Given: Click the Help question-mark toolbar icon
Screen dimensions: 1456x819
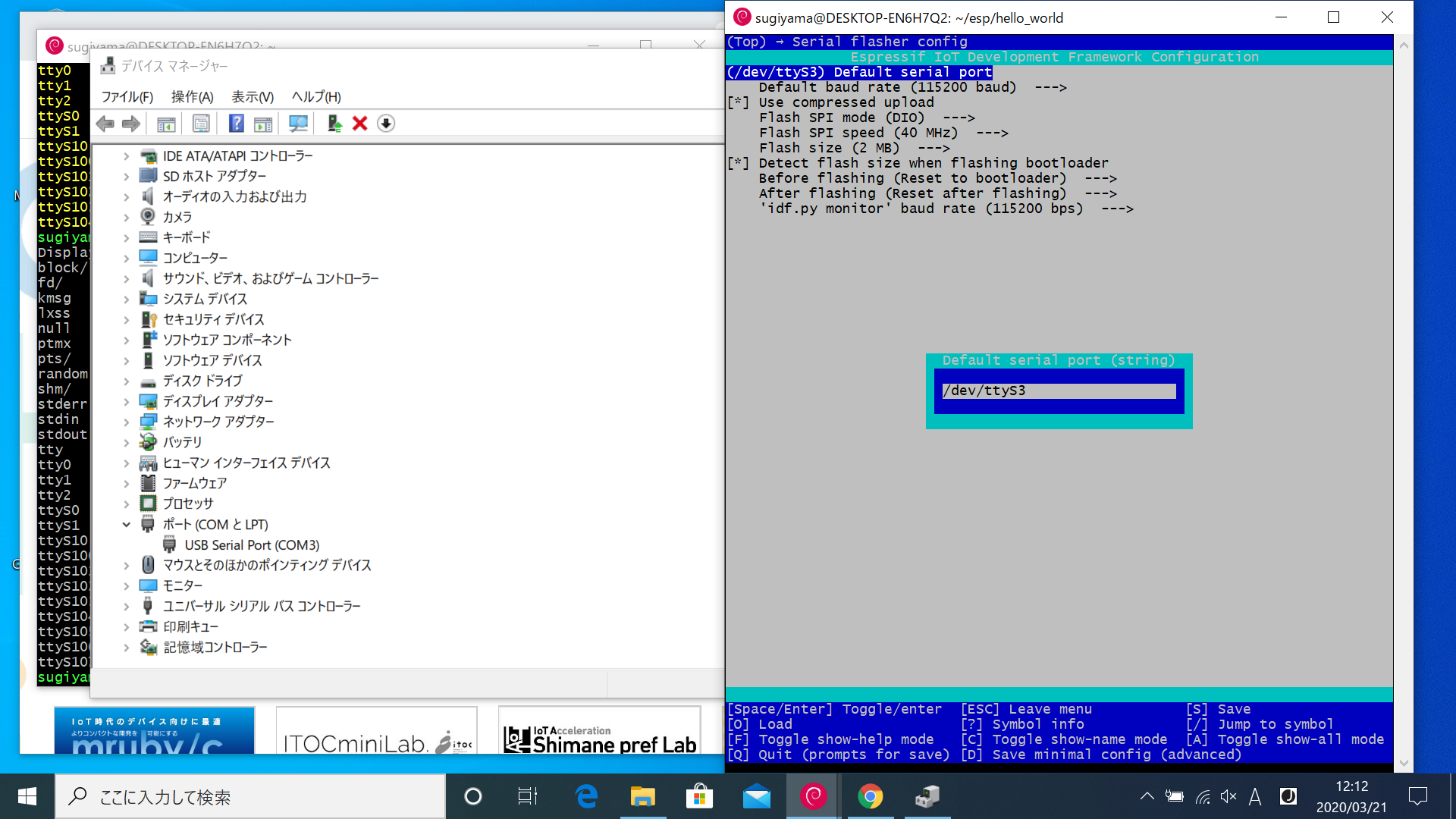Looking at the screenshot, I should click(x=237, y=124).
